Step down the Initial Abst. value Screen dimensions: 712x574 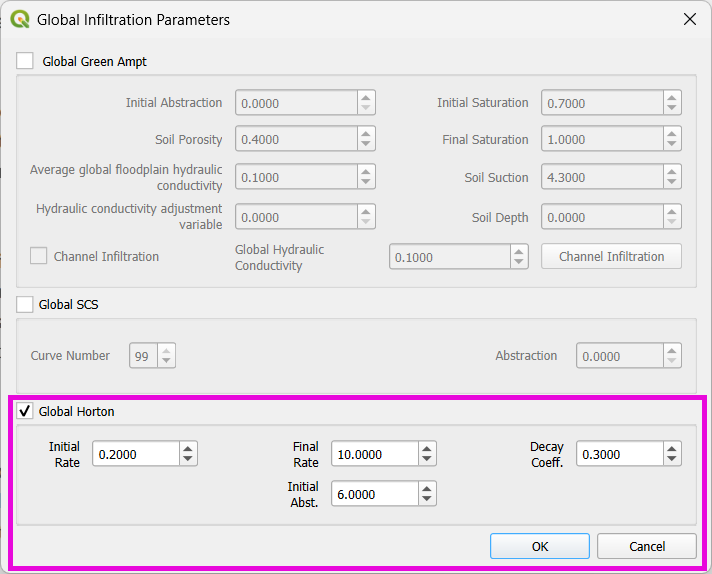click(427, 499)
